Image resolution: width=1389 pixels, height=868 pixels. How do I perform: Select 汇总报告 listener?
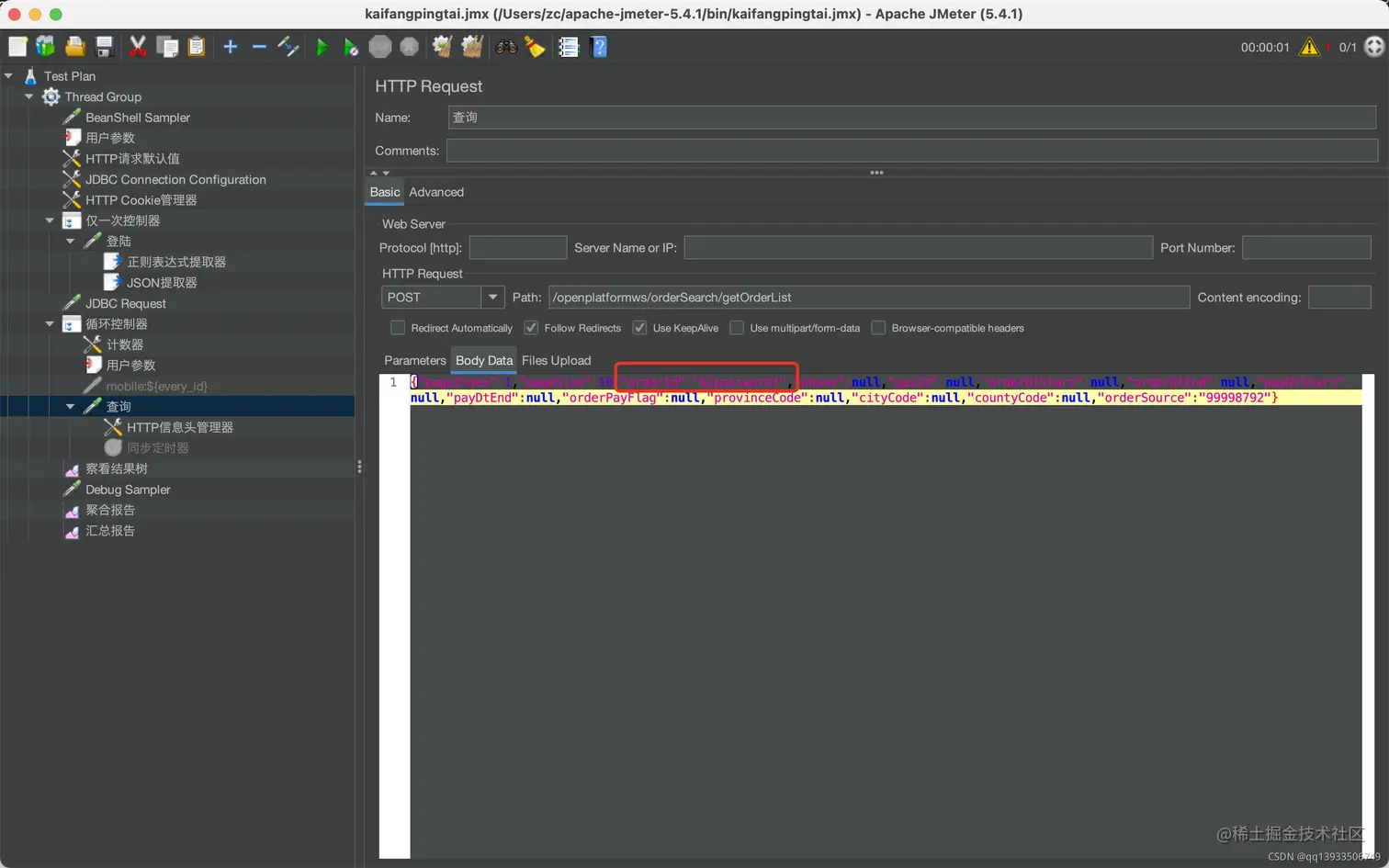point(110,531)
